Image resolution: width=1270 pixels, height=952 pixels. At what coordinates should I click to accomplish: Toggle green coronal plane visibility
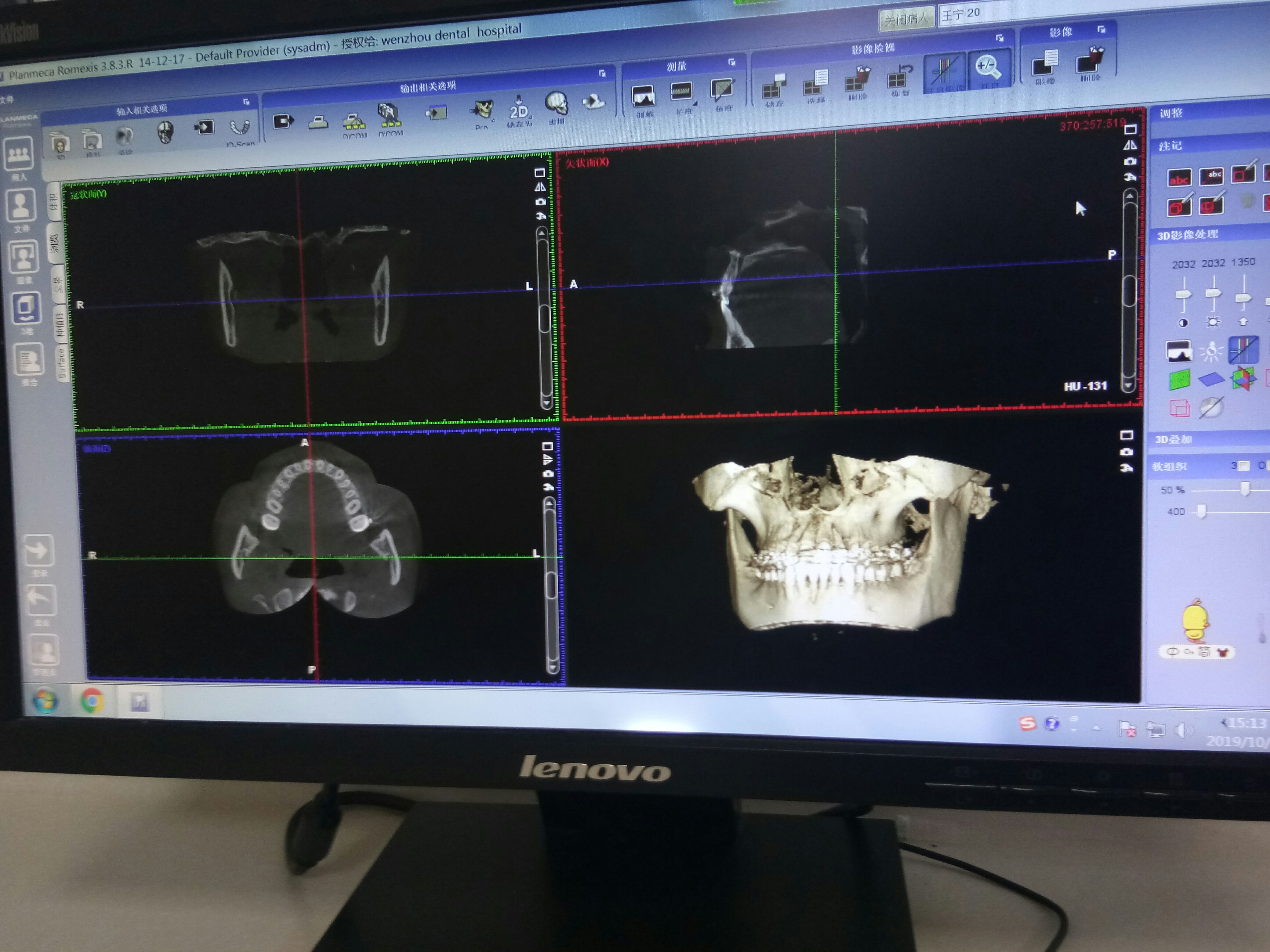point(1180,380)
